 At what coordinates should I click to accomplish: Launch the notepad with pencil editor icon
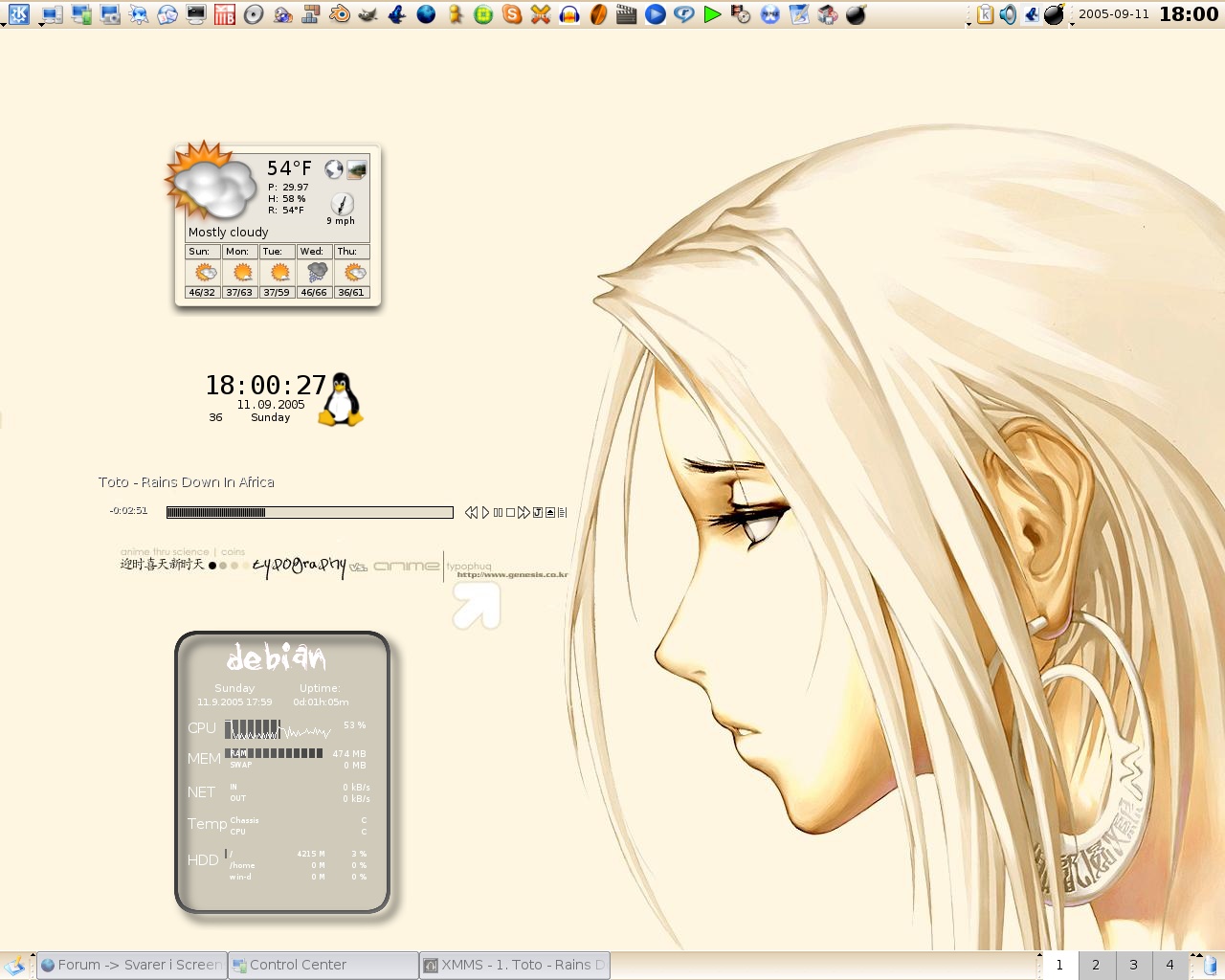tap(799, 14)
